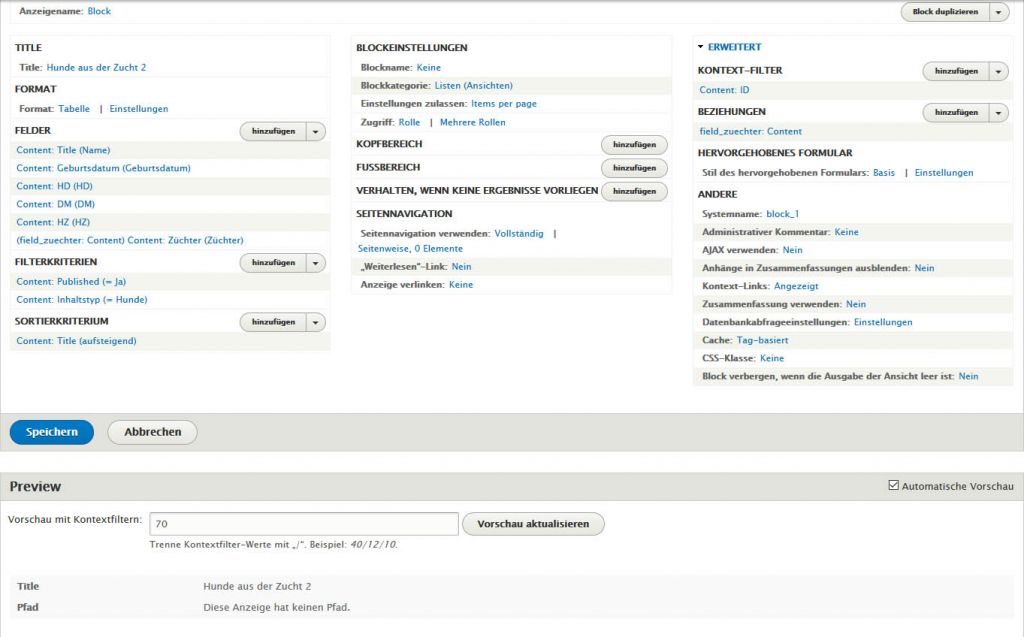Screen dimensions: 1024x637
Task: Open the Tabelle format link
Action: 74,109
